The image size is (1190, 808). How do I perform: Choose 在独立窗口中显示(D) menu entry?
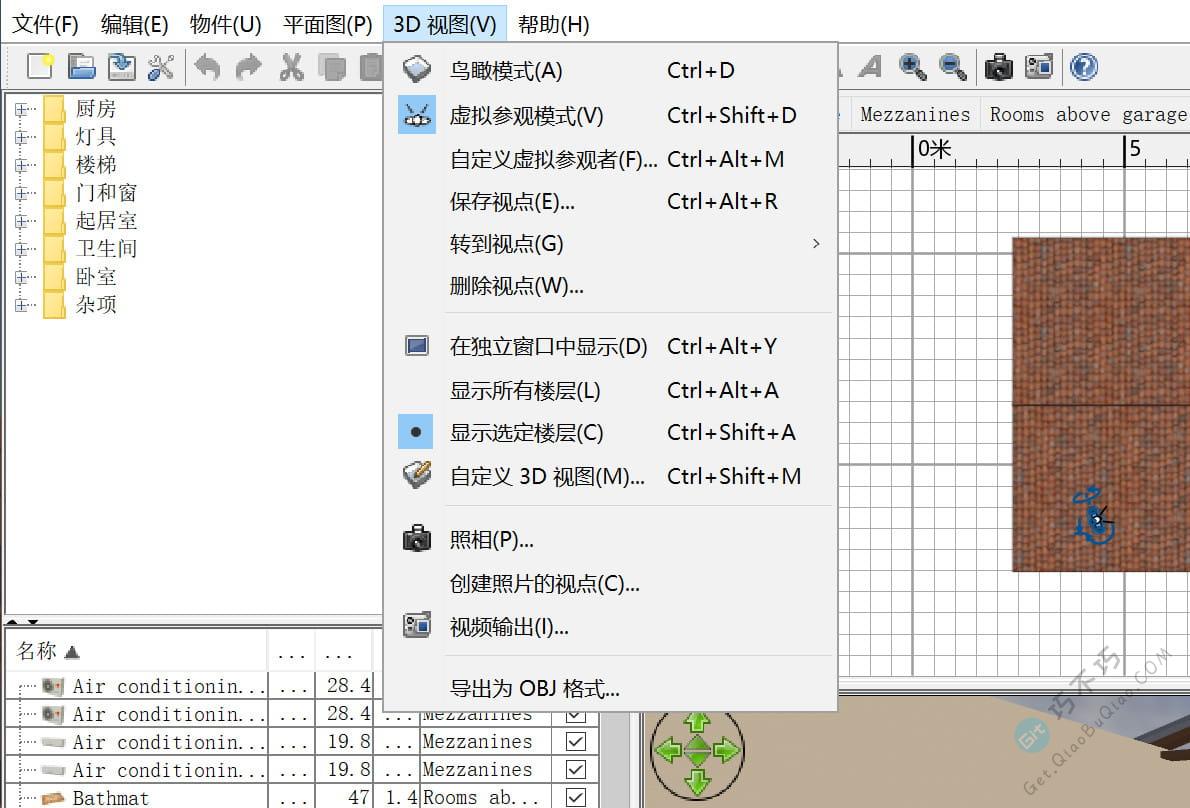pyautogui.click(x=610, y=347)
